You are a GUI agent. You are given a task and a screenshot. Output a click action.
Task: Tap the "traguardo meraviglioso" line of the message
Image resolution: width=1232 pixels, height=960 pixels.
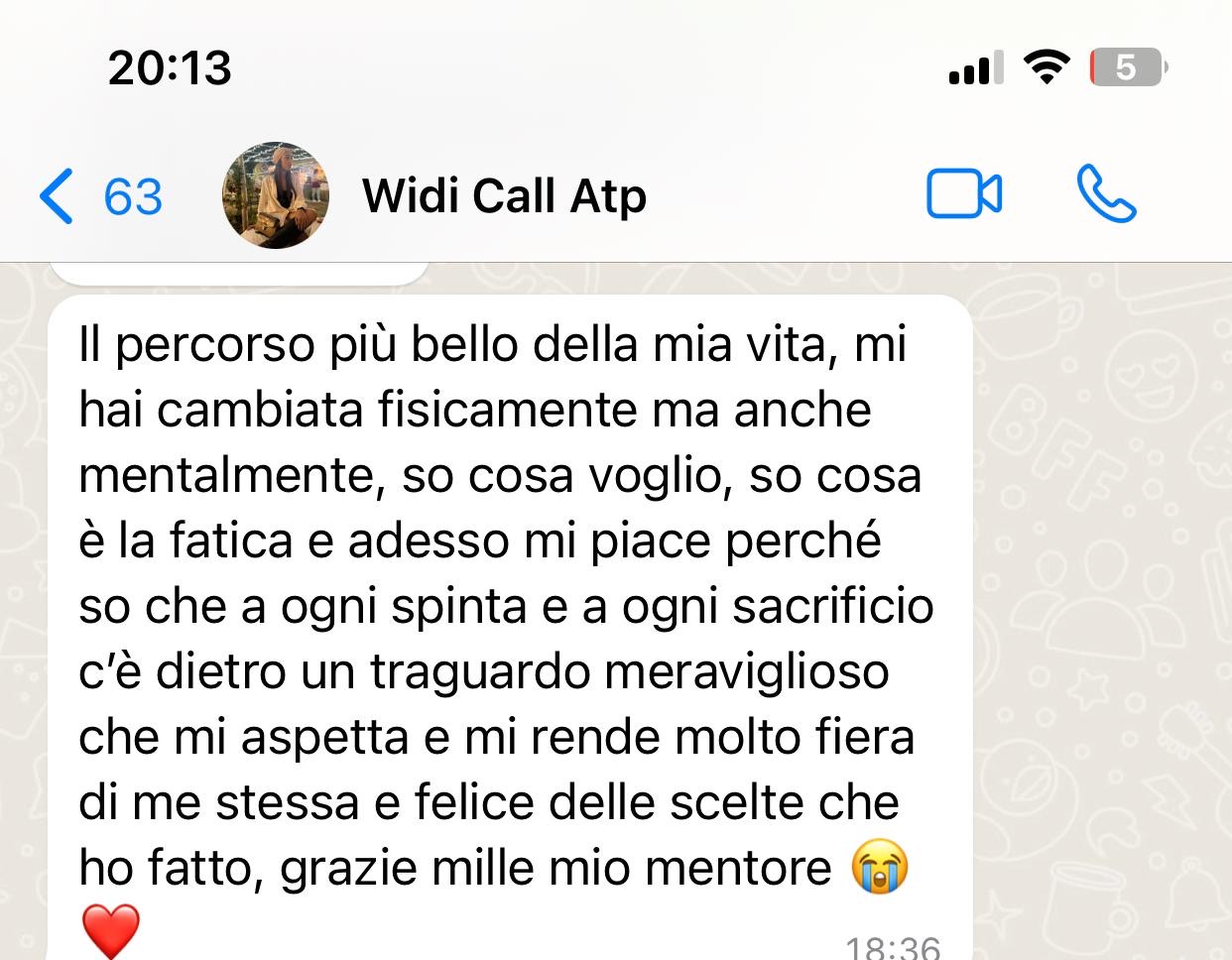pos(630,671)
